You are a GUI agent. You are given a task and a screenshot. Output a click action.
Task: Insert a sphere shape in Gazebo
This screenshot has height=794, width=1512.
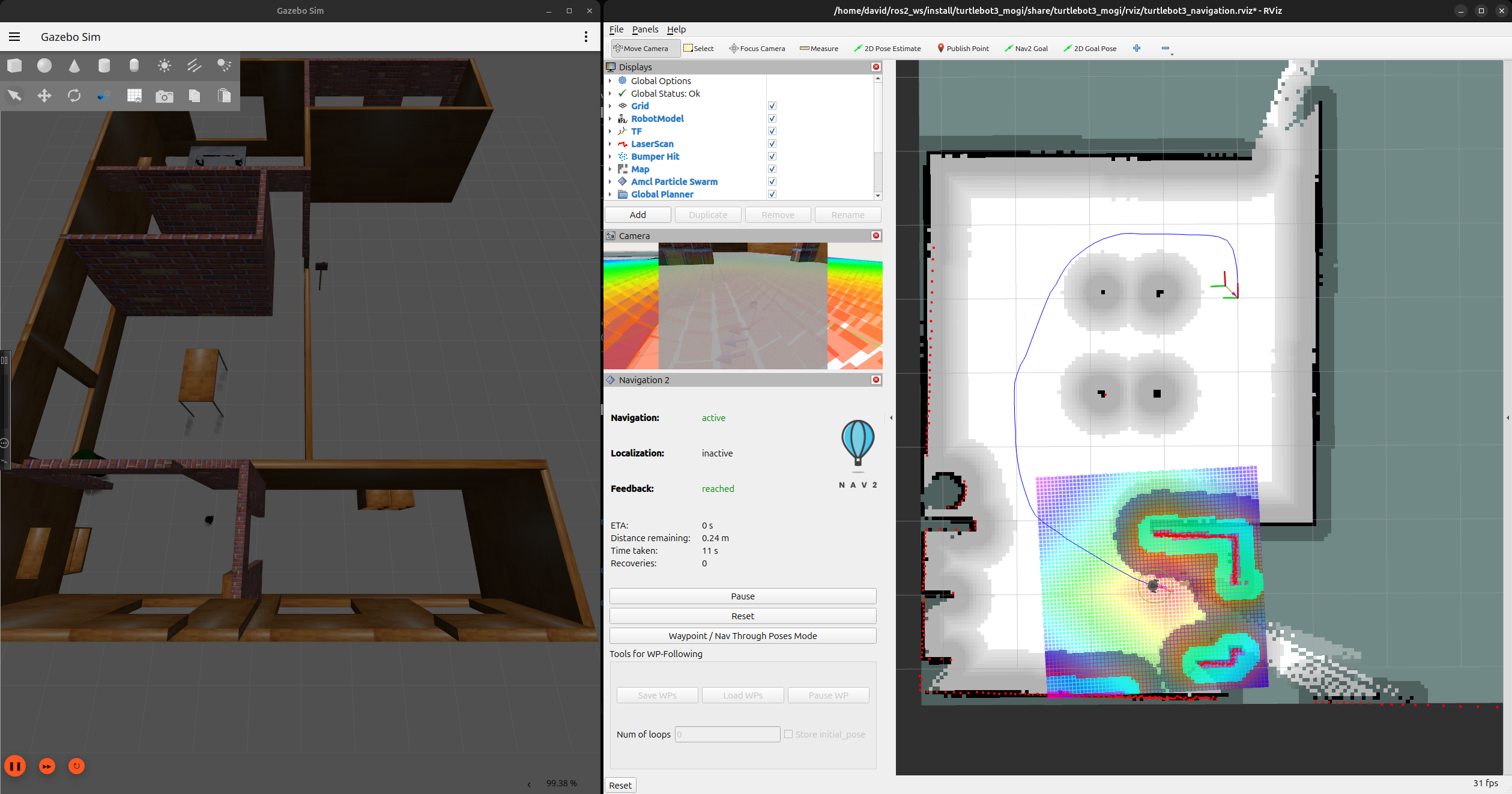pos(44,65)
